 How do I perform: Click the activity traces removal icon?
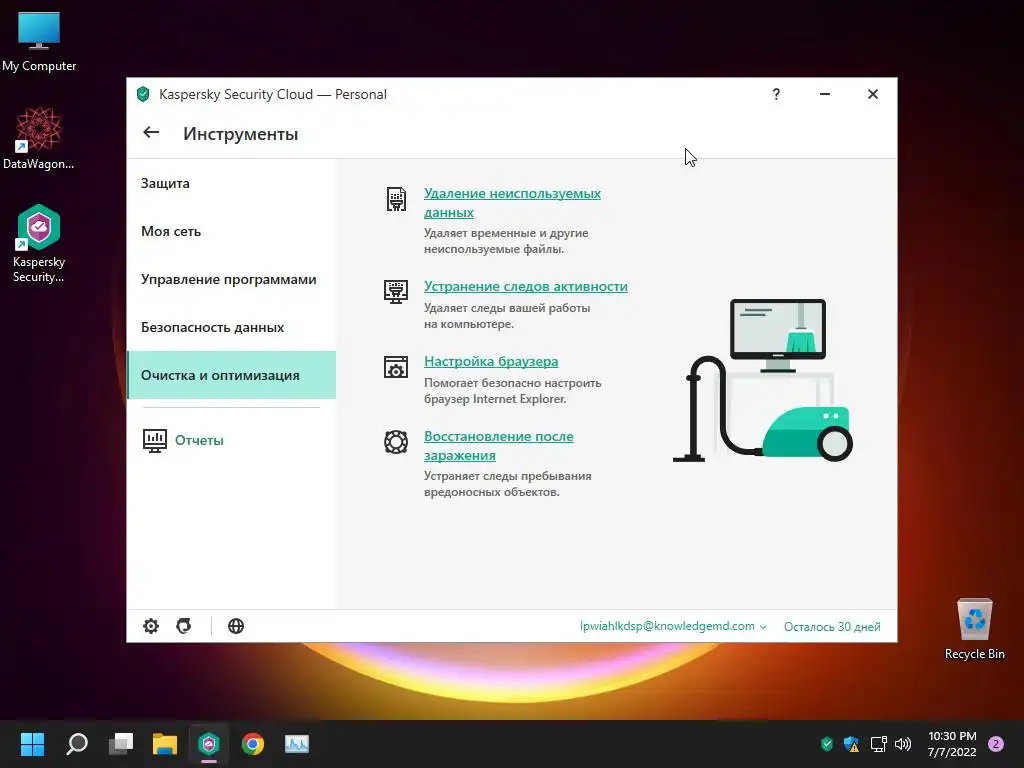(396, 291)
